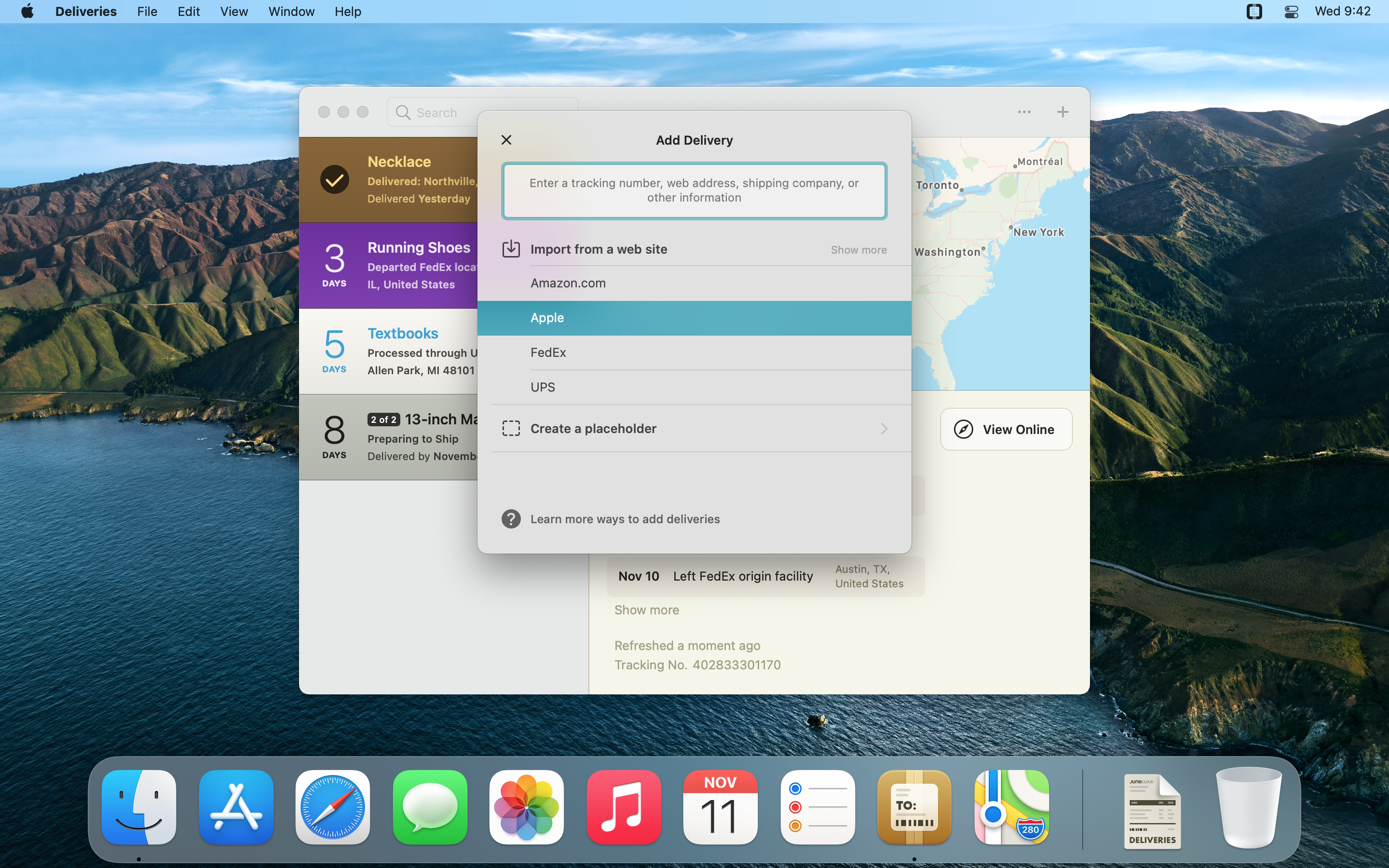Viewport: 1389px width, 868px height.
Task: Open Photos from the Dock
Action: point(527,807)
